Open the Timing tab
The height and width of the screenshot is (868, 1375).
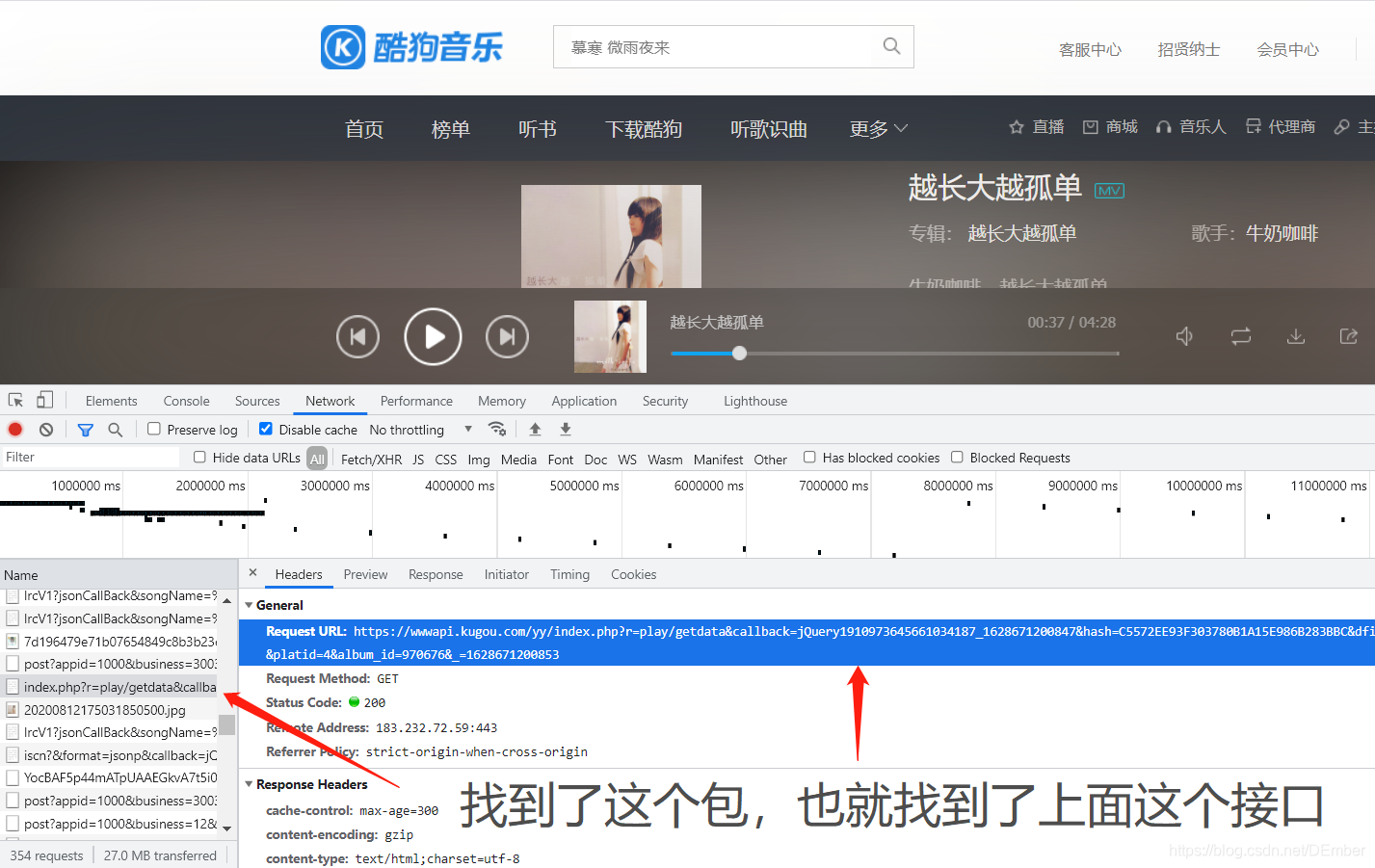[x=569, y=574]
